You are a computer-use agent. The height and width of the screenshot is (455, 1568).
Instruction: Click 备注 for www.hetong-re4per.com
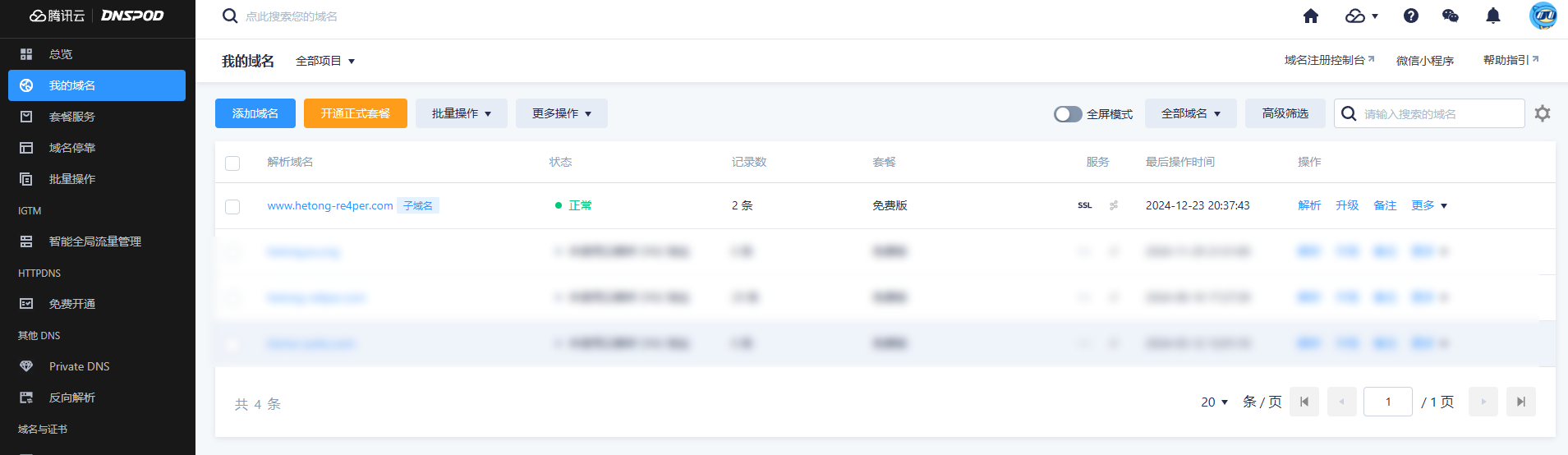point(1385,205)
